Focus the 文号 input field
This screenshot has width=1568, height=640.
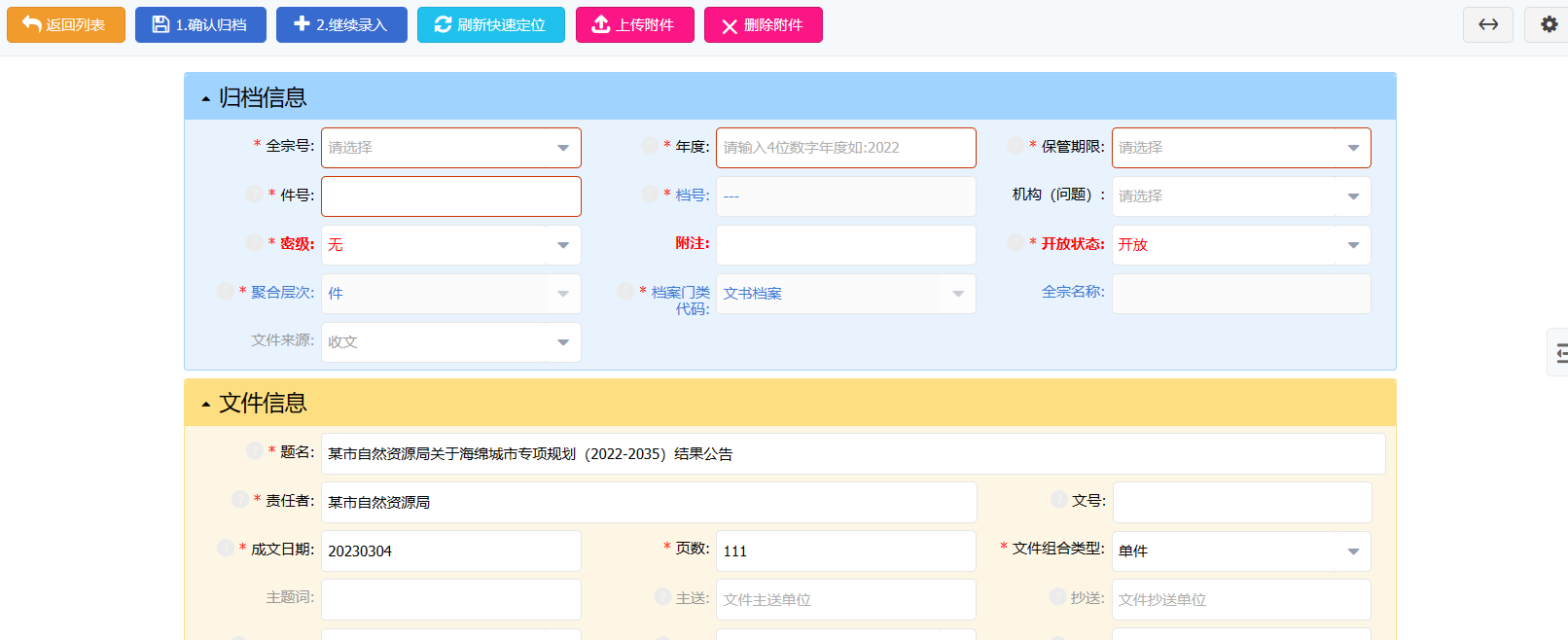[x=1242, y=502]
